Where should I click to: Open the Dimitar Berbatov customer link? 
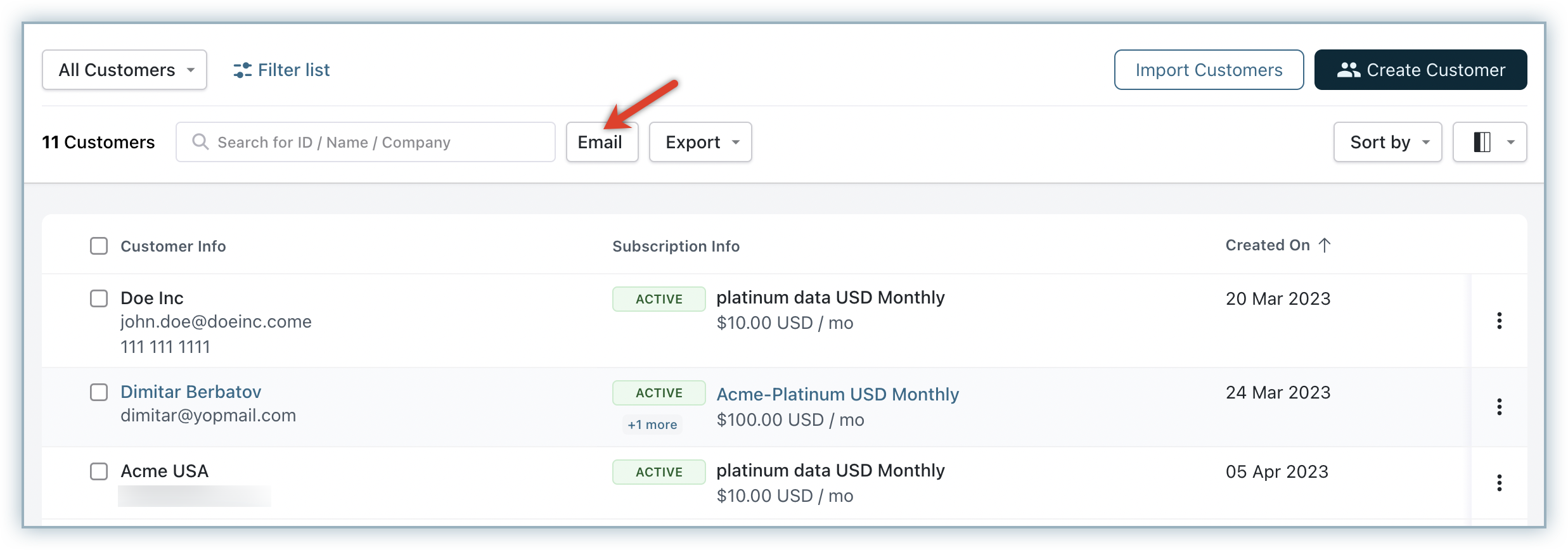tap(191, 392)
